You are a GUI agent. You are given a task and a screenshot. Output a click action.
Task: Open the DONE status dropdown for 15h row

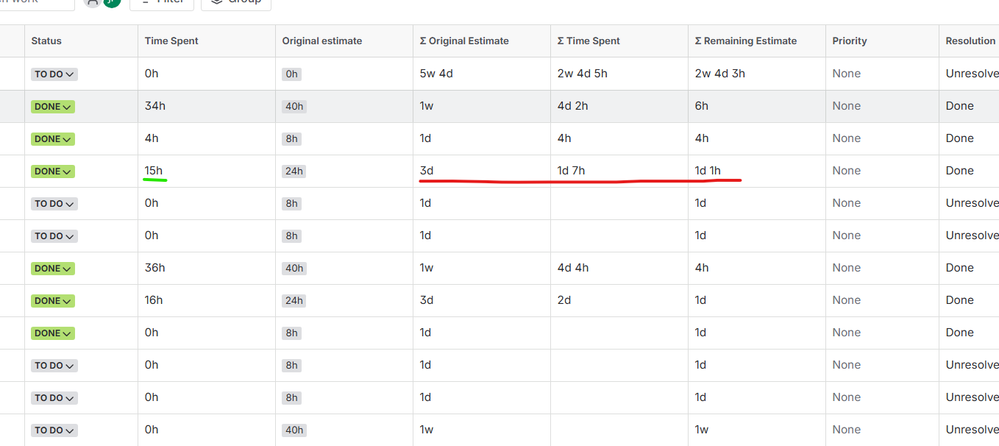coord(53,171)
